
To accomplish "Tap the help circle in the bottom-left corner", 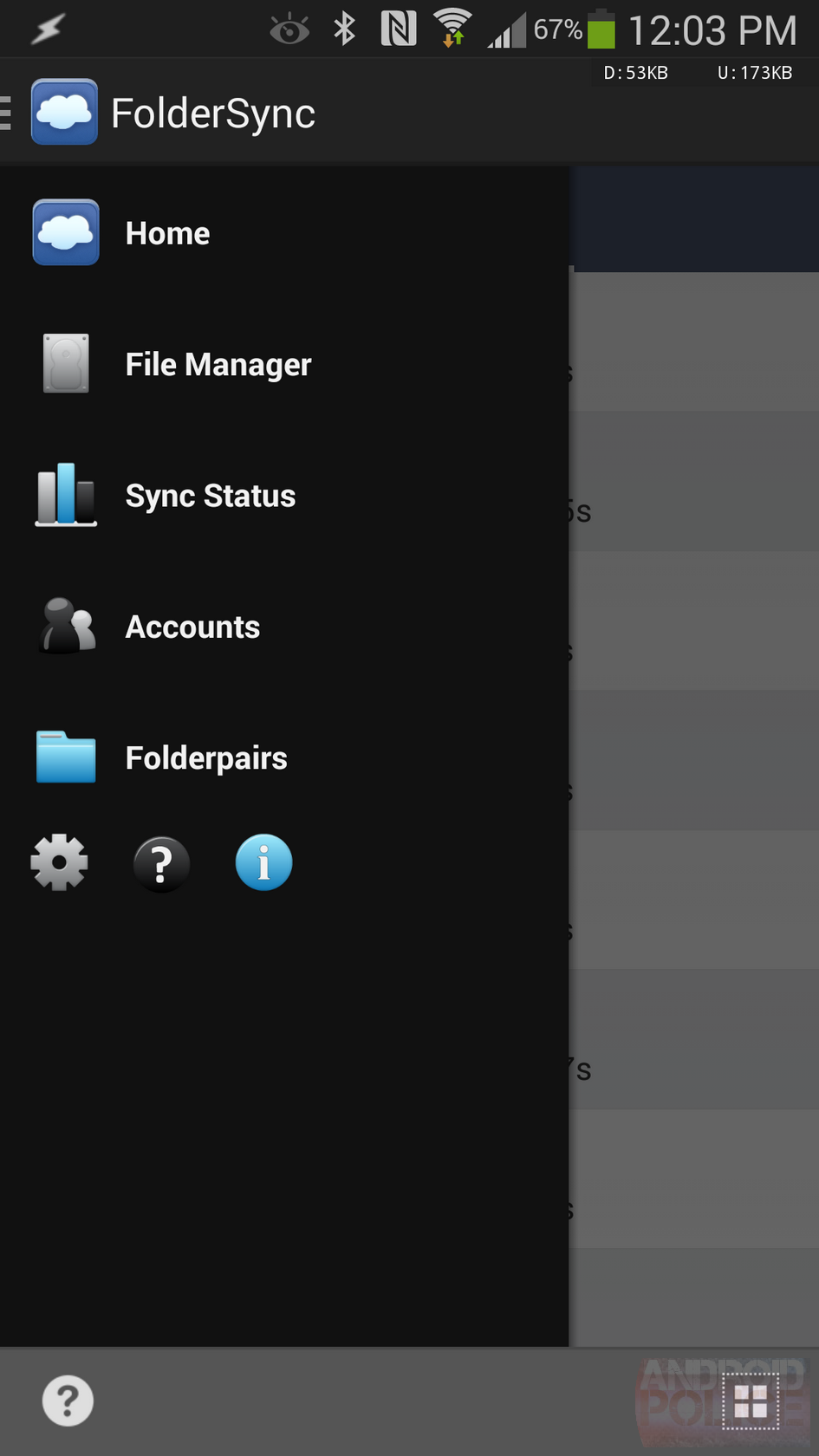I will point(68,1398).
